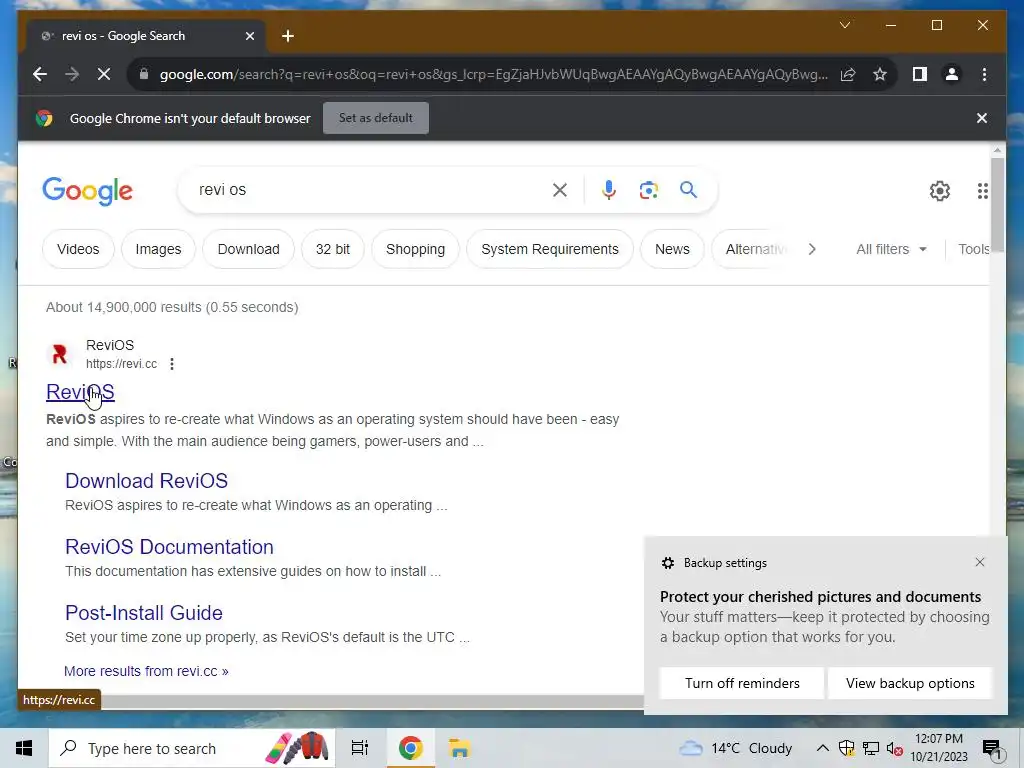1024x768 pixels.
Task: Open the three-dot menu beside revi.cc
Action: (172, 364)
